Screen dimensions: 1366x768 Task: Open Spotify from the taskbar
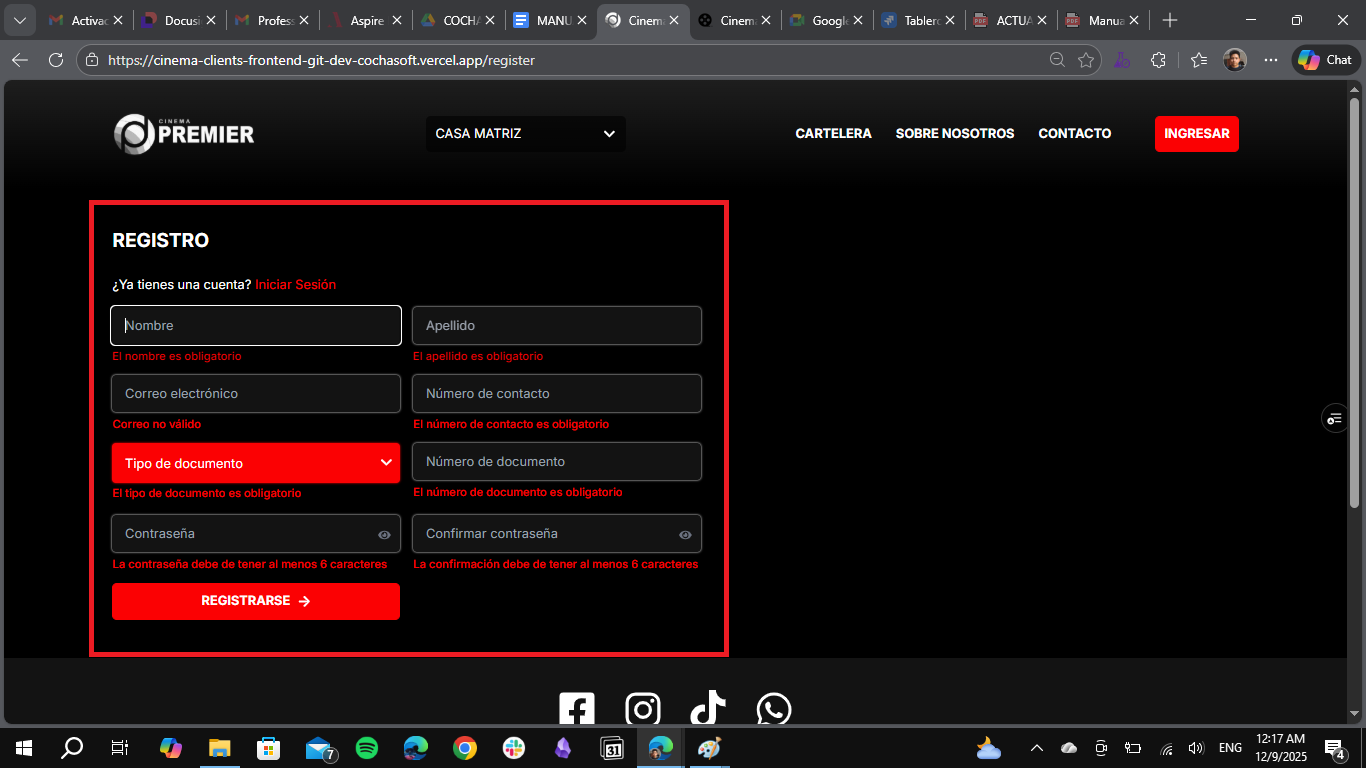pyautogui.click(x=367, y=748)
